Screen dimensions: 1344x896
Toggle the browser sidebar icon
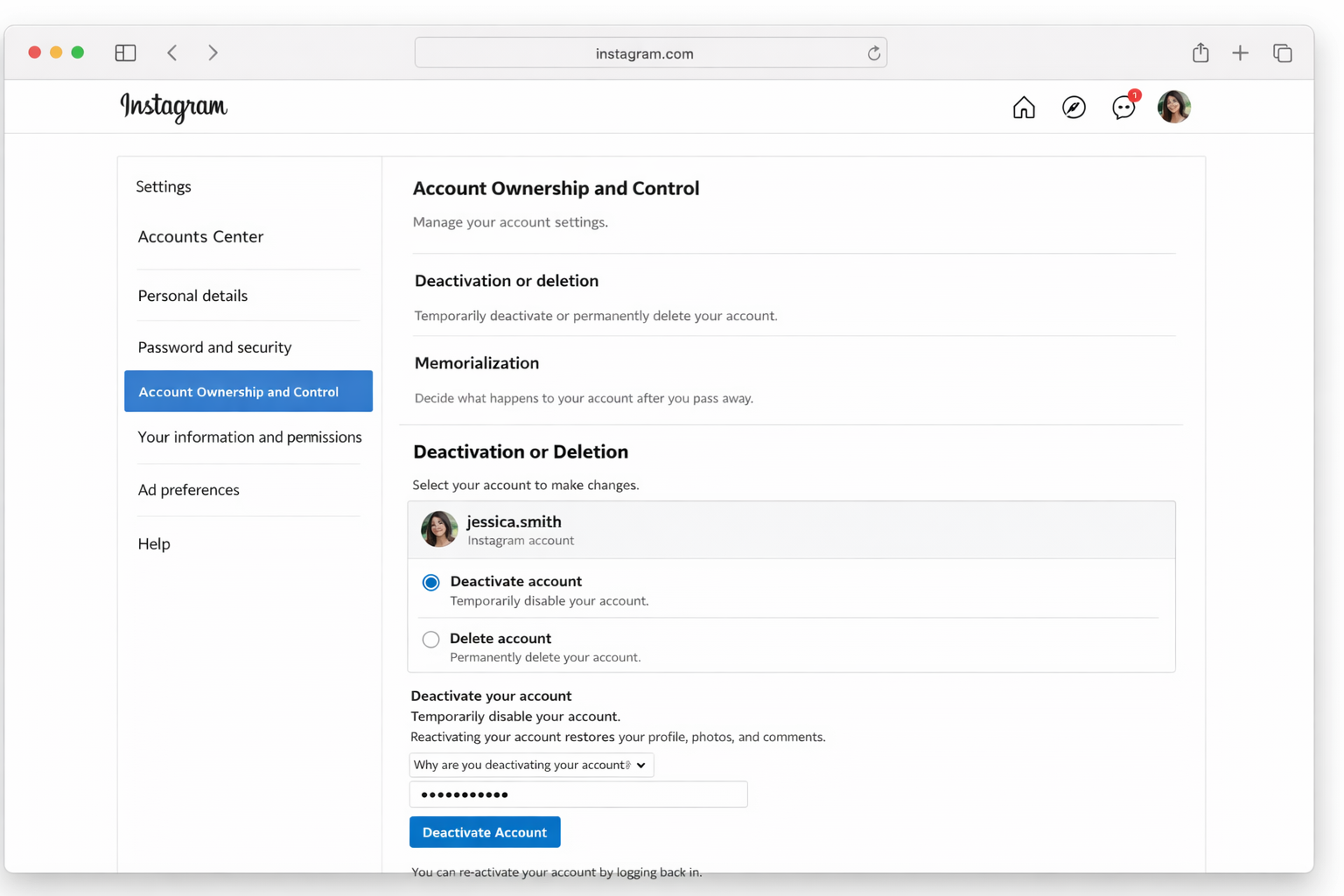coord(125,52)
